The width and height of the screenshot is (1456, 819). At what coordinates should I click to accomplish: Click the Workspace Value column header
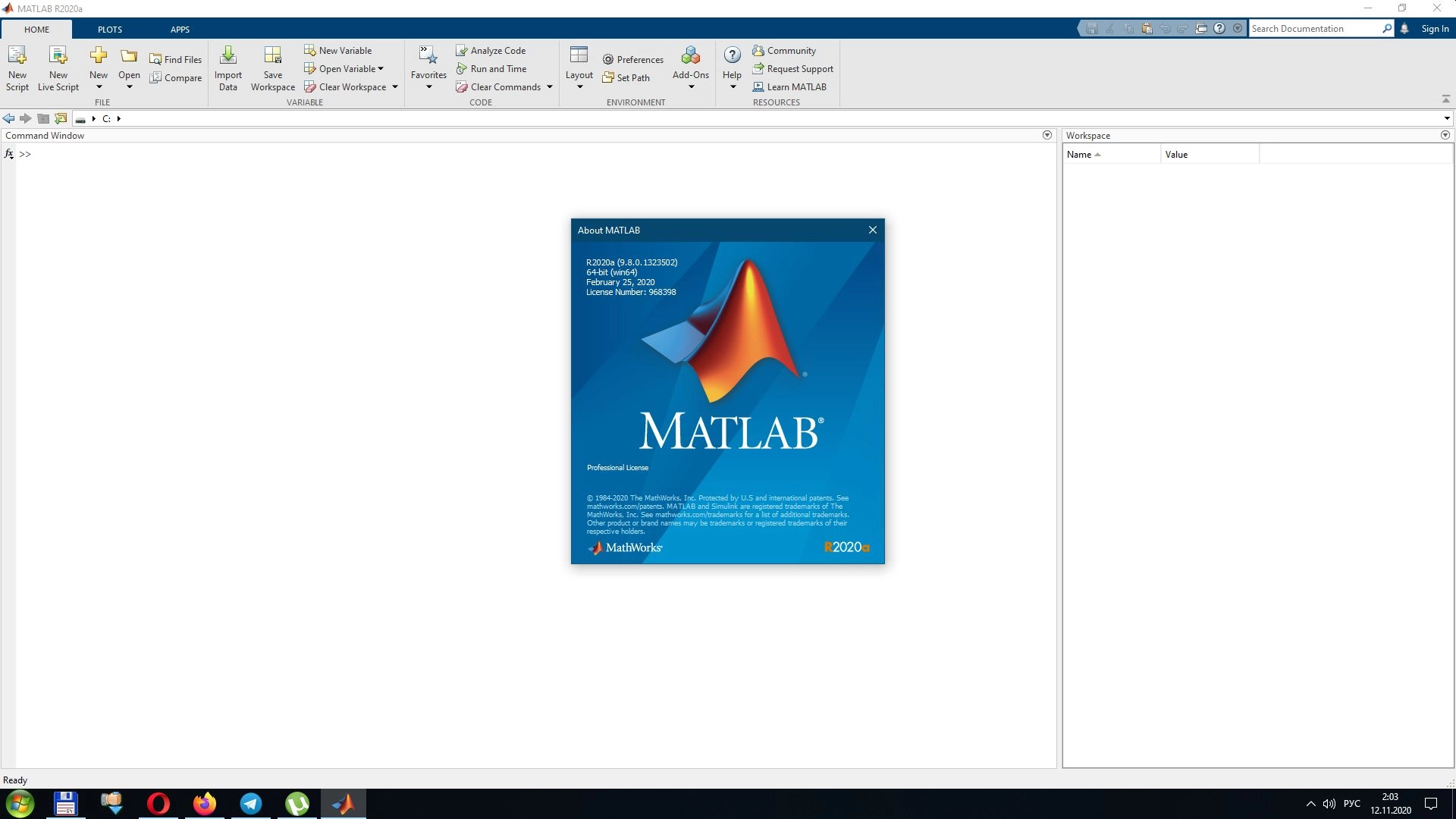(x=1210, y=154)
